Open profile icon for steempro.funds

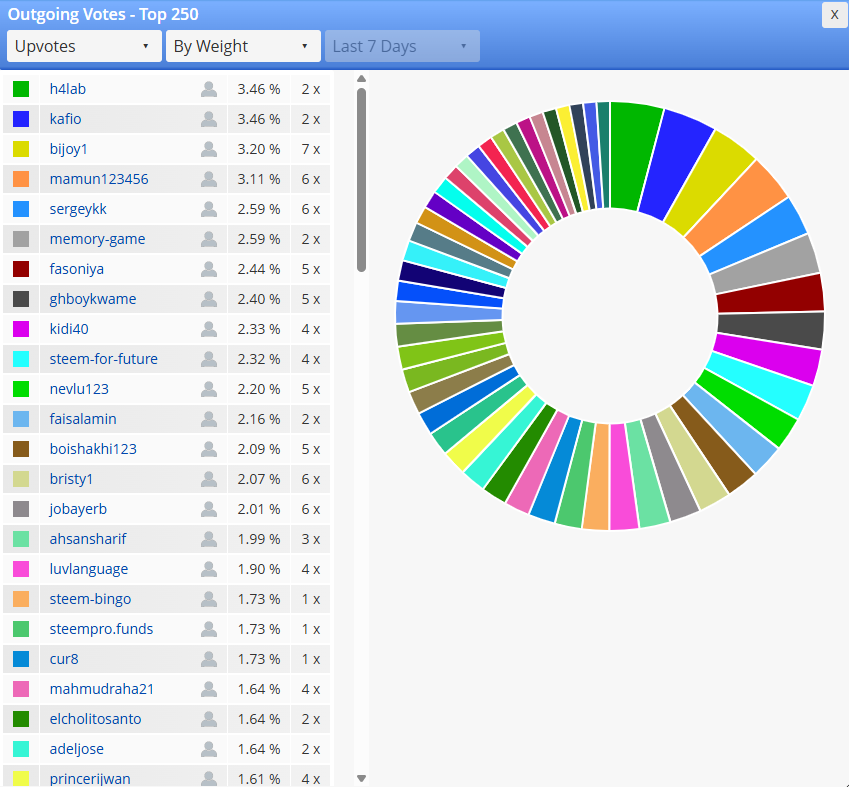coord(209,629)
